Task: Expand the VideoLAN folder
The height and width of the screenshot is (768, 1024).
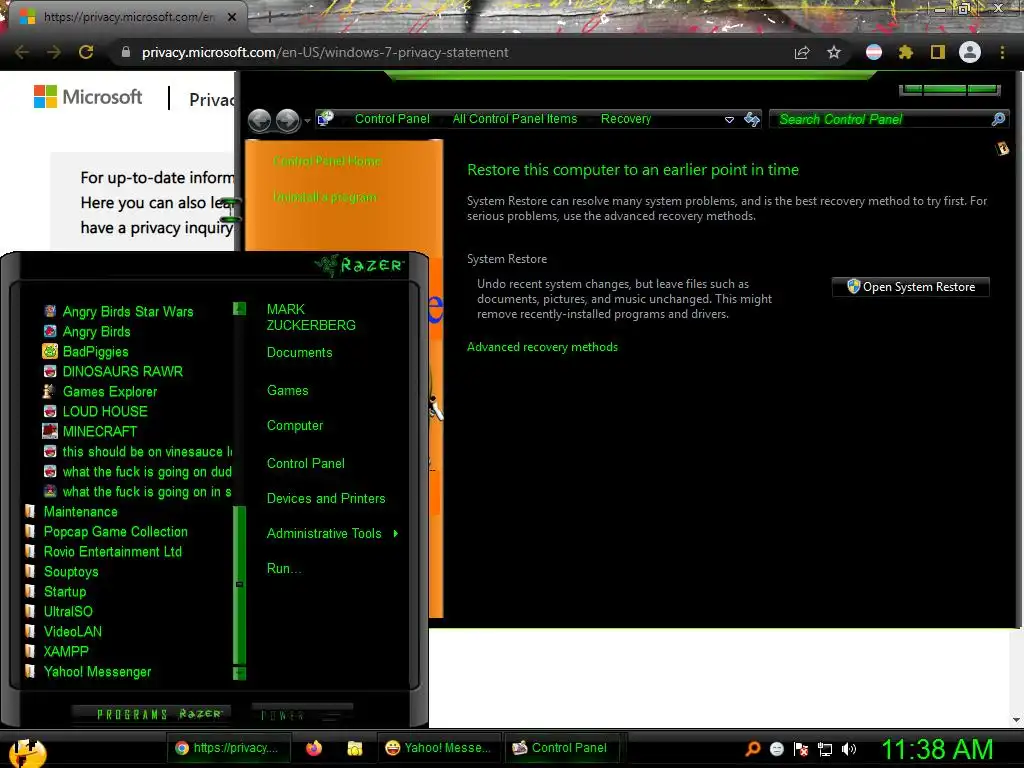Action: click(x=63, y=632)
